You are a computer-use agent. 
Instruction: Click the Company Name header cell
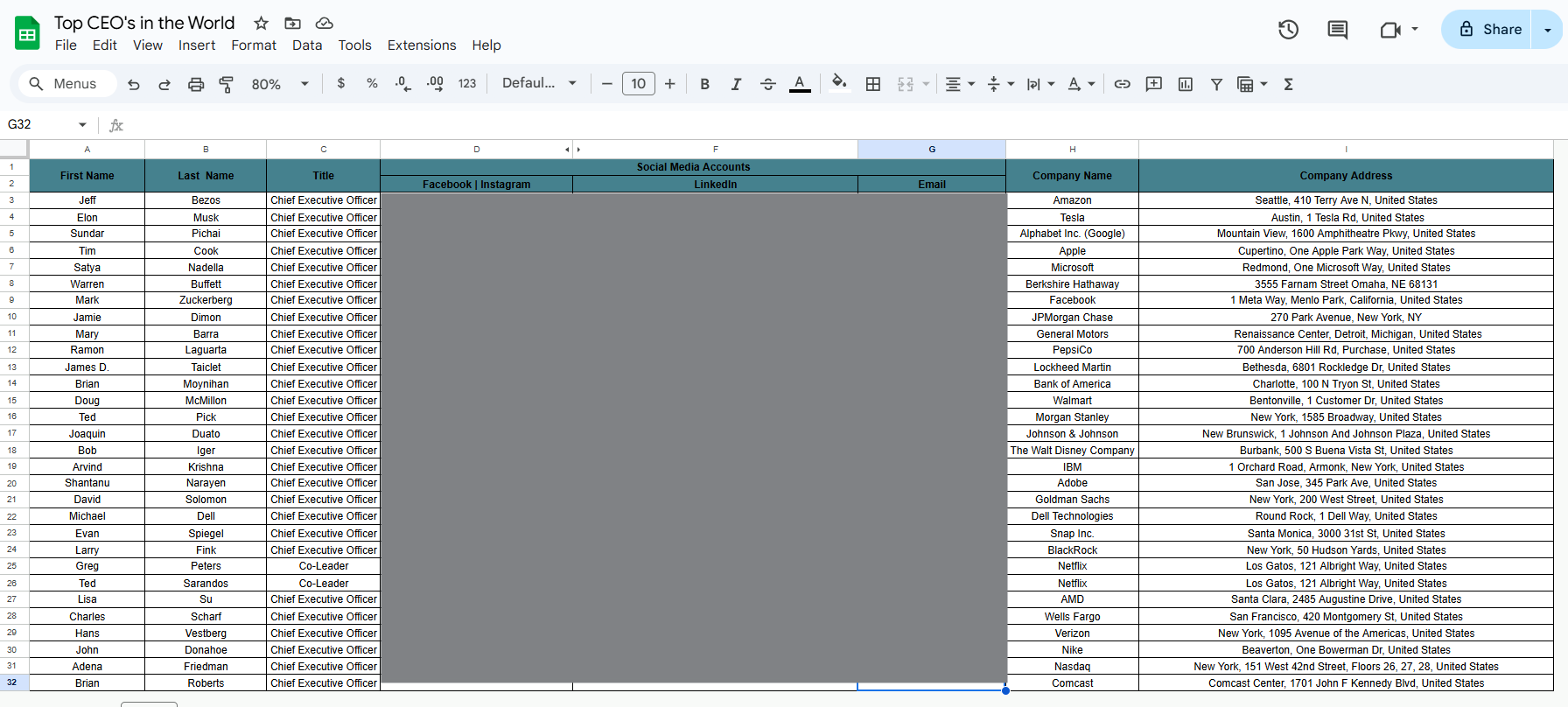coord(1073,176)
